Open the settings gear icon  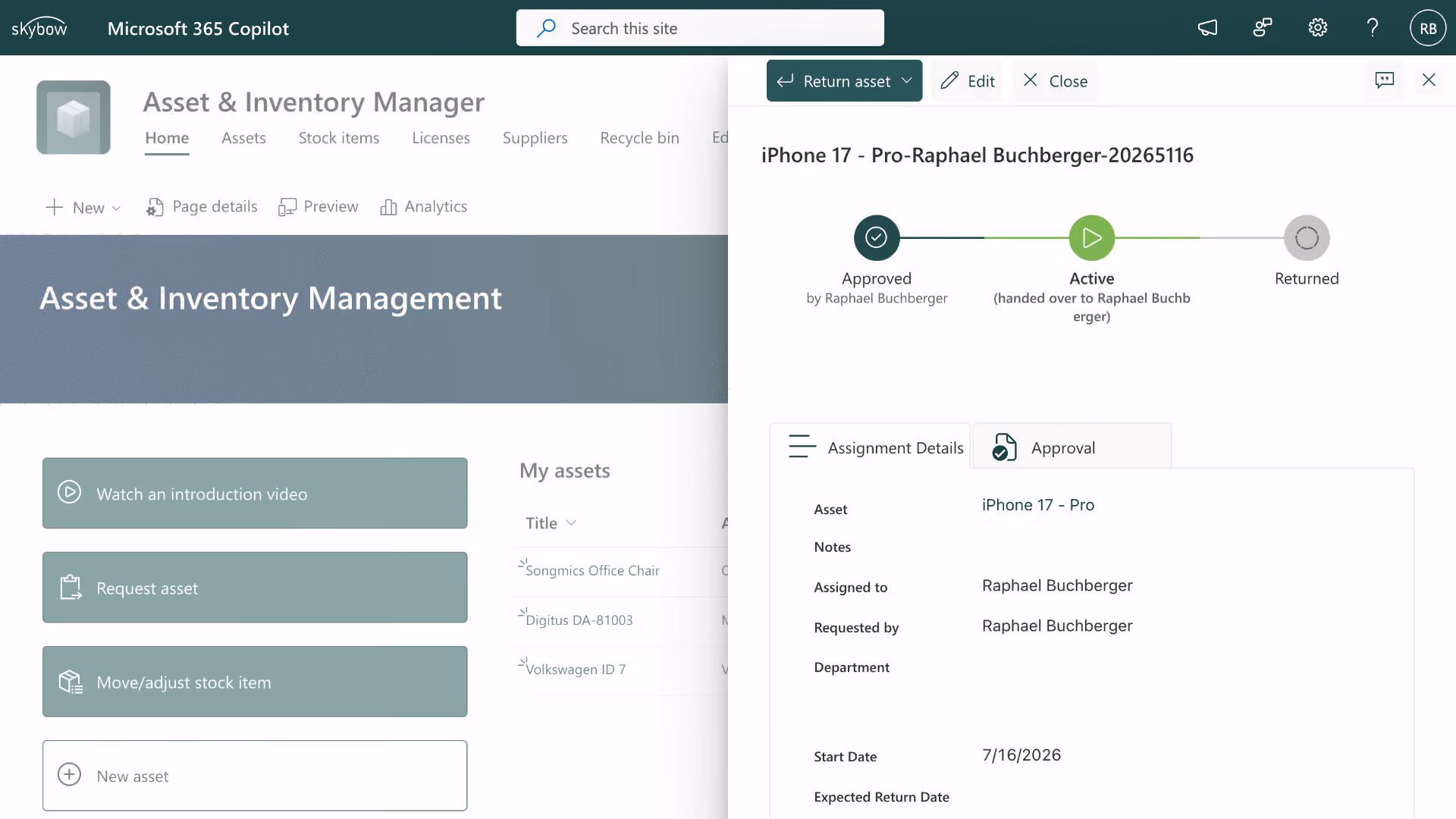(x=1318, y=28)
